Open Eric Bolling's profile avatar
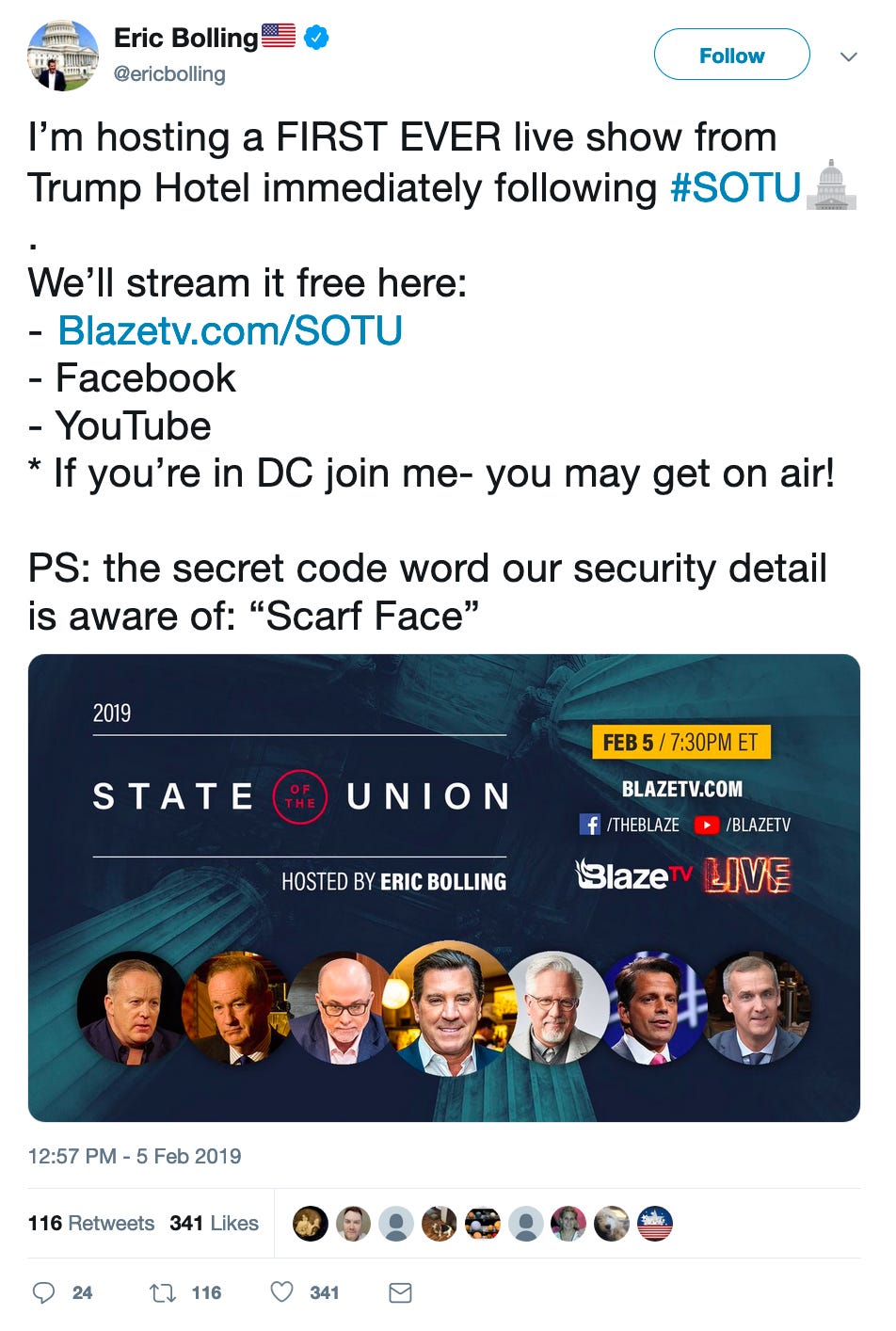This screenshot has height=1331, width=896. (63, 55)
